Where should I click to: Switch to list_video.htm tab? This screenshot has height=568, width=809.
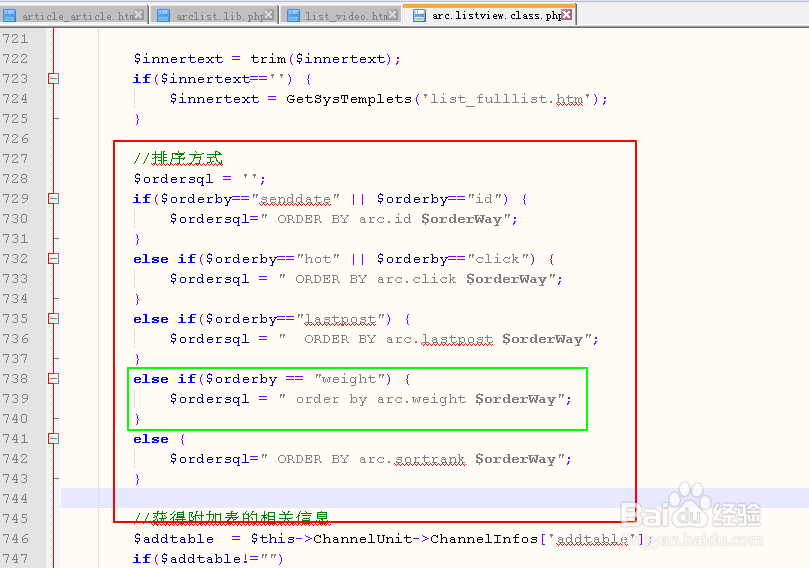(343, 15)
